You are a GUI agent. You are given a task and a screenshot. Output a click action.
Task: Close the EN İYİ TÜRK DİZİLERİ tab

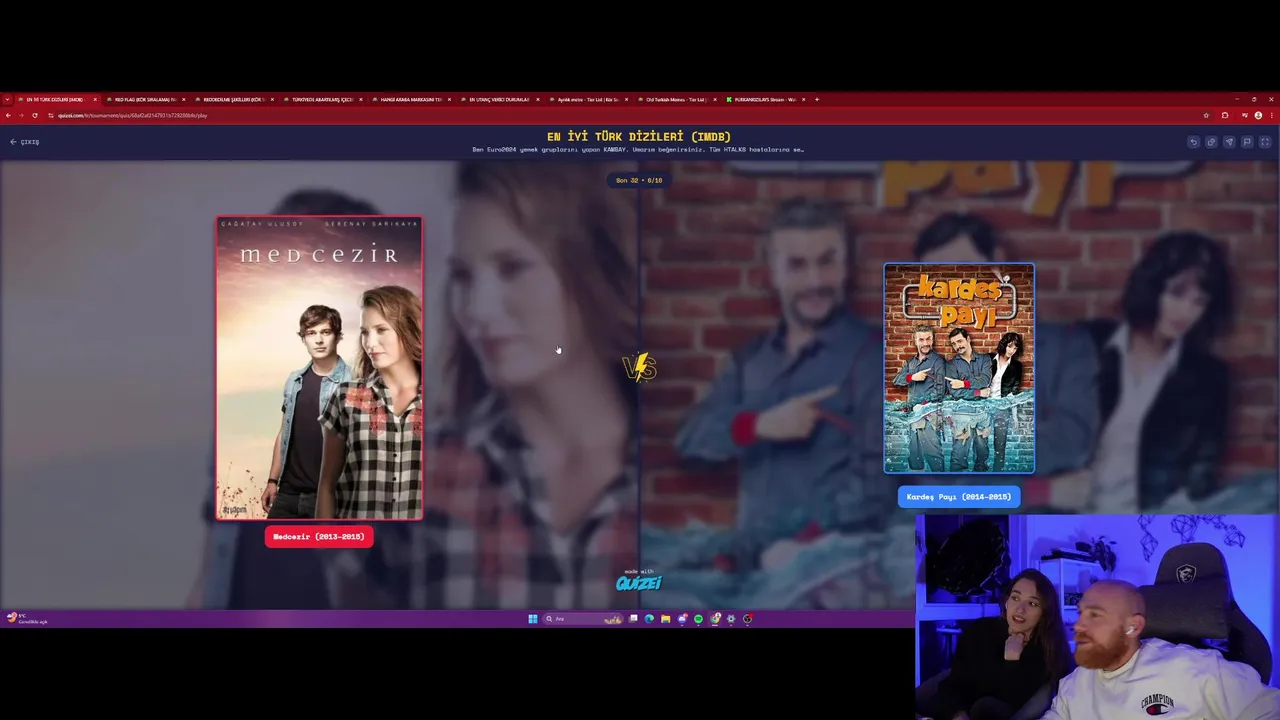coord(95,99)
